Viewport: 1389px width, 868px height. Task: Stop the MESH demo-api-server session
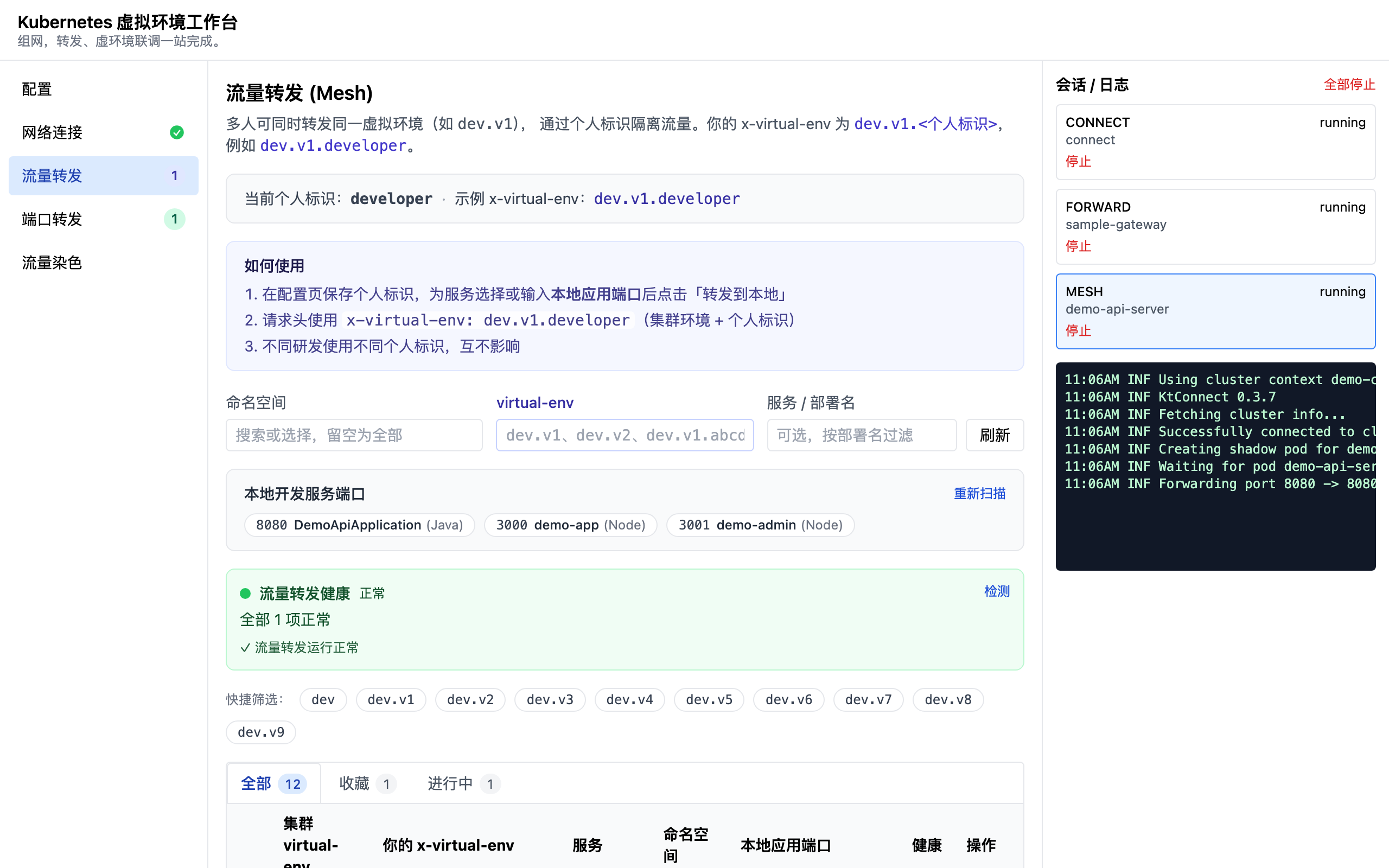click(x=1079, y=331)
